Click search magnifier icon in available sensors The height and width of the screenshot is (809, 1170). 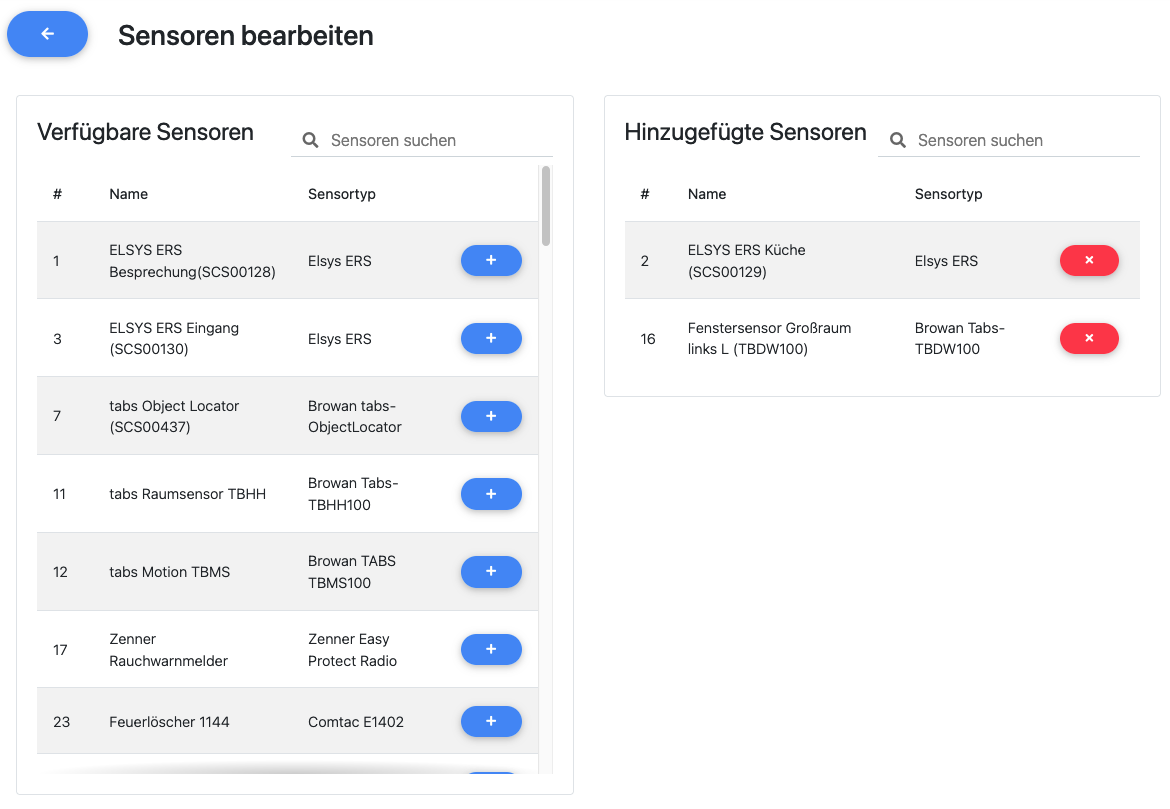point(311,140)
